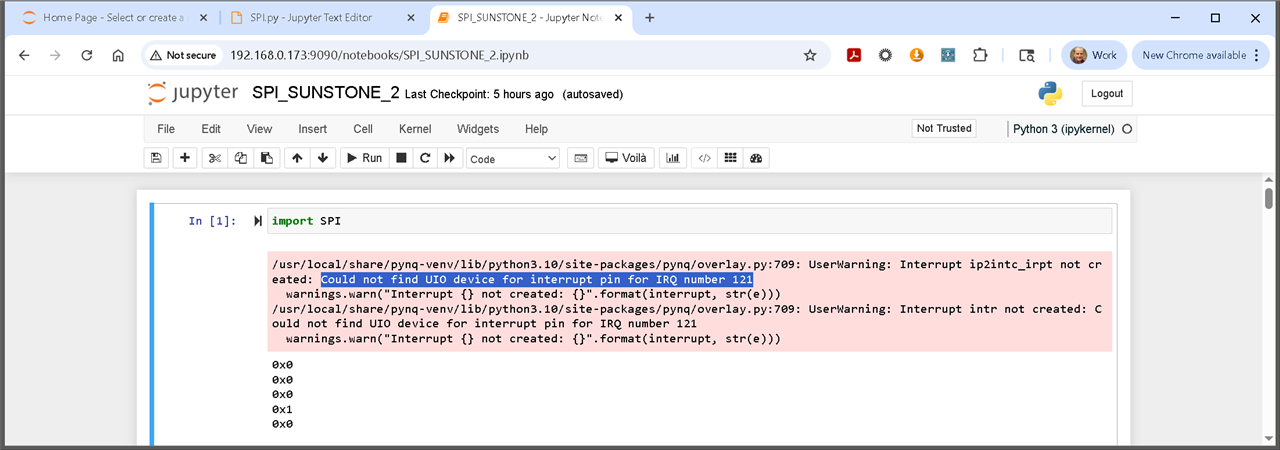Open Adobe Acrobat extension icon
The height and width of the screenshot is (450, 1280).
pyautogui.click(x=855, y=56)
